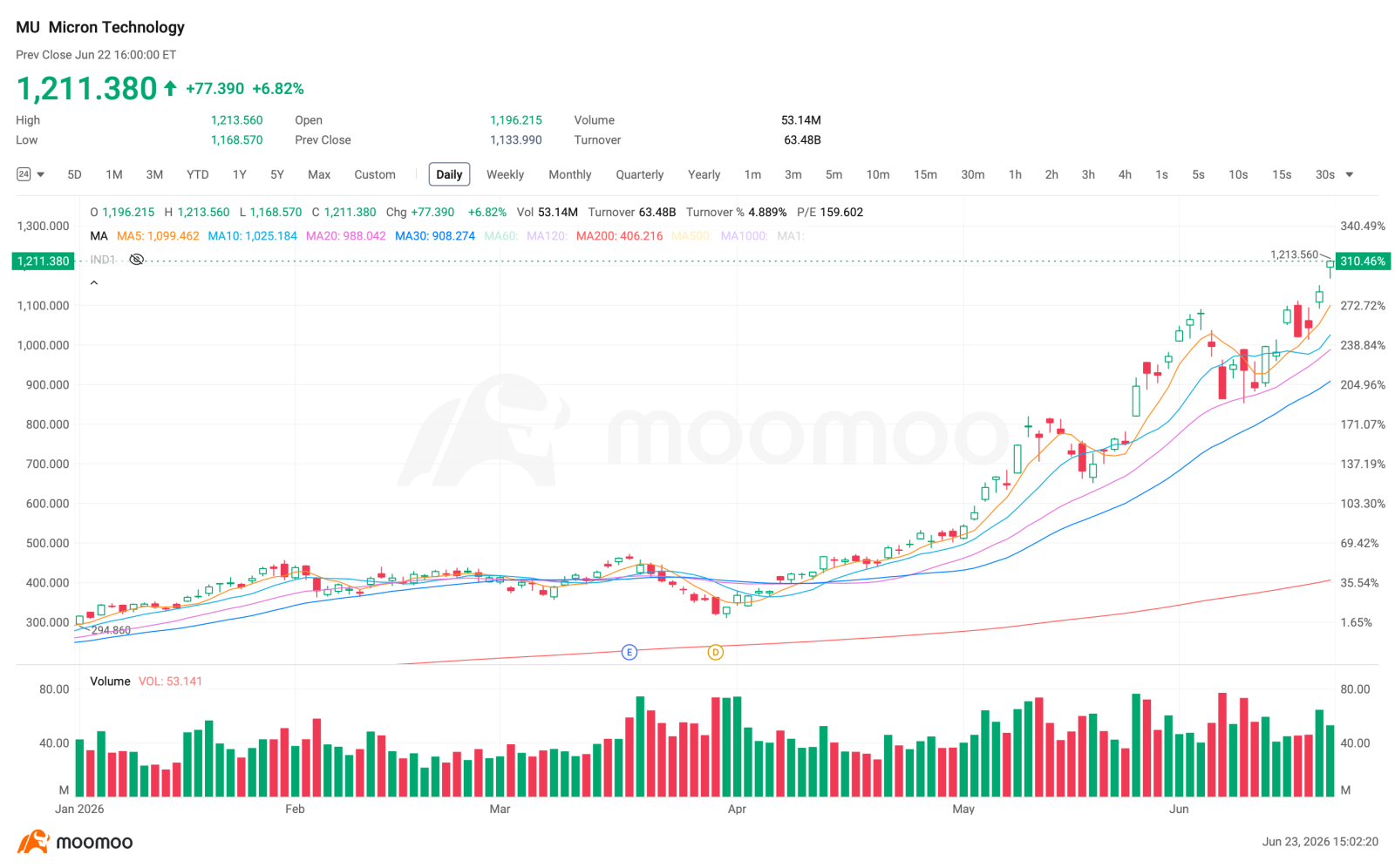Viewport: 1395px width, 868px height.
Task: Show the hidden IND1 indicator via eye icon
Action: [x=136, y=260]
